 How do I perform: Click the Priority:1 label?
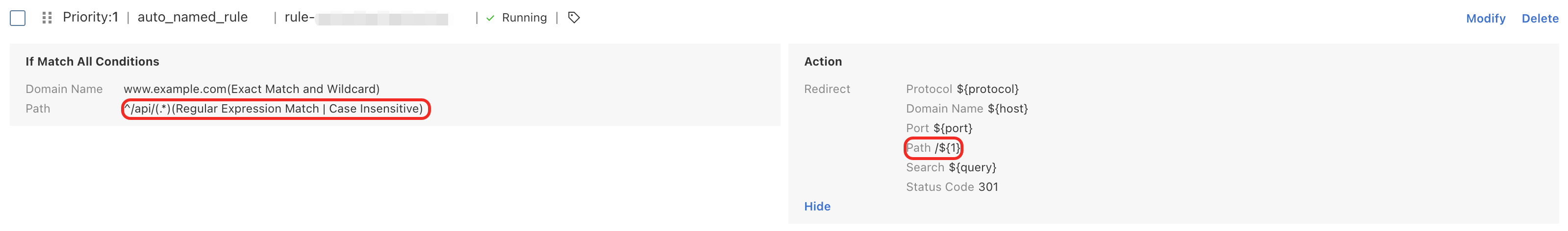tap(90, 18)
